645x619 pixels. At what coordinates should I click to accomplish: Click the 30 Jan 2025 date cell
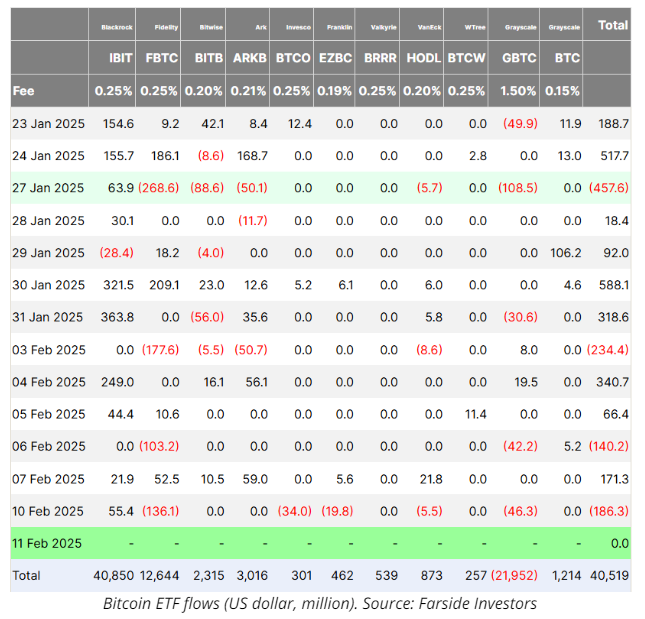48,285
